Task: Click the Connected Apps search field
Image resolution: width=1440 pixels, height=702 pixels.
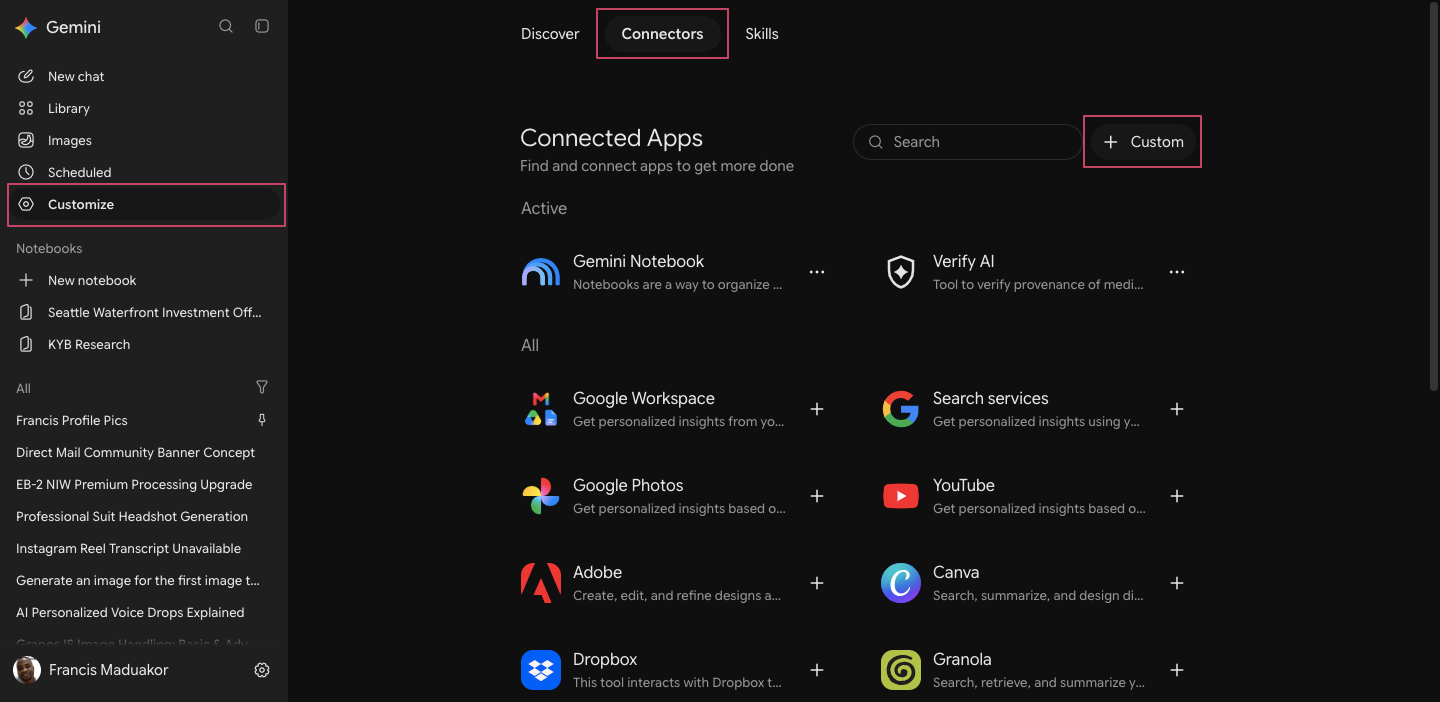Action: (968, 142)
